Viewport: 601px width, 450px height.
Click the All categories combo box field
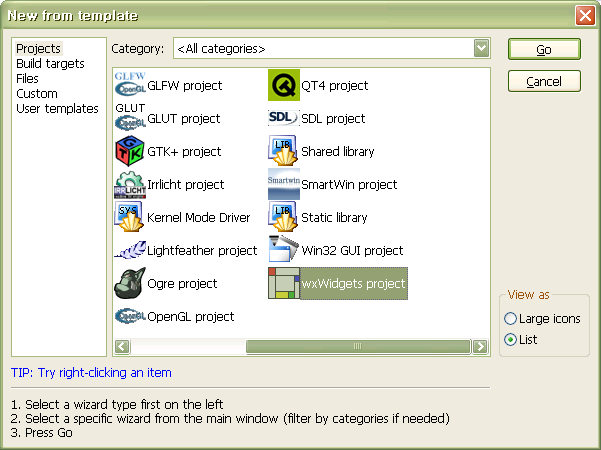332,48
